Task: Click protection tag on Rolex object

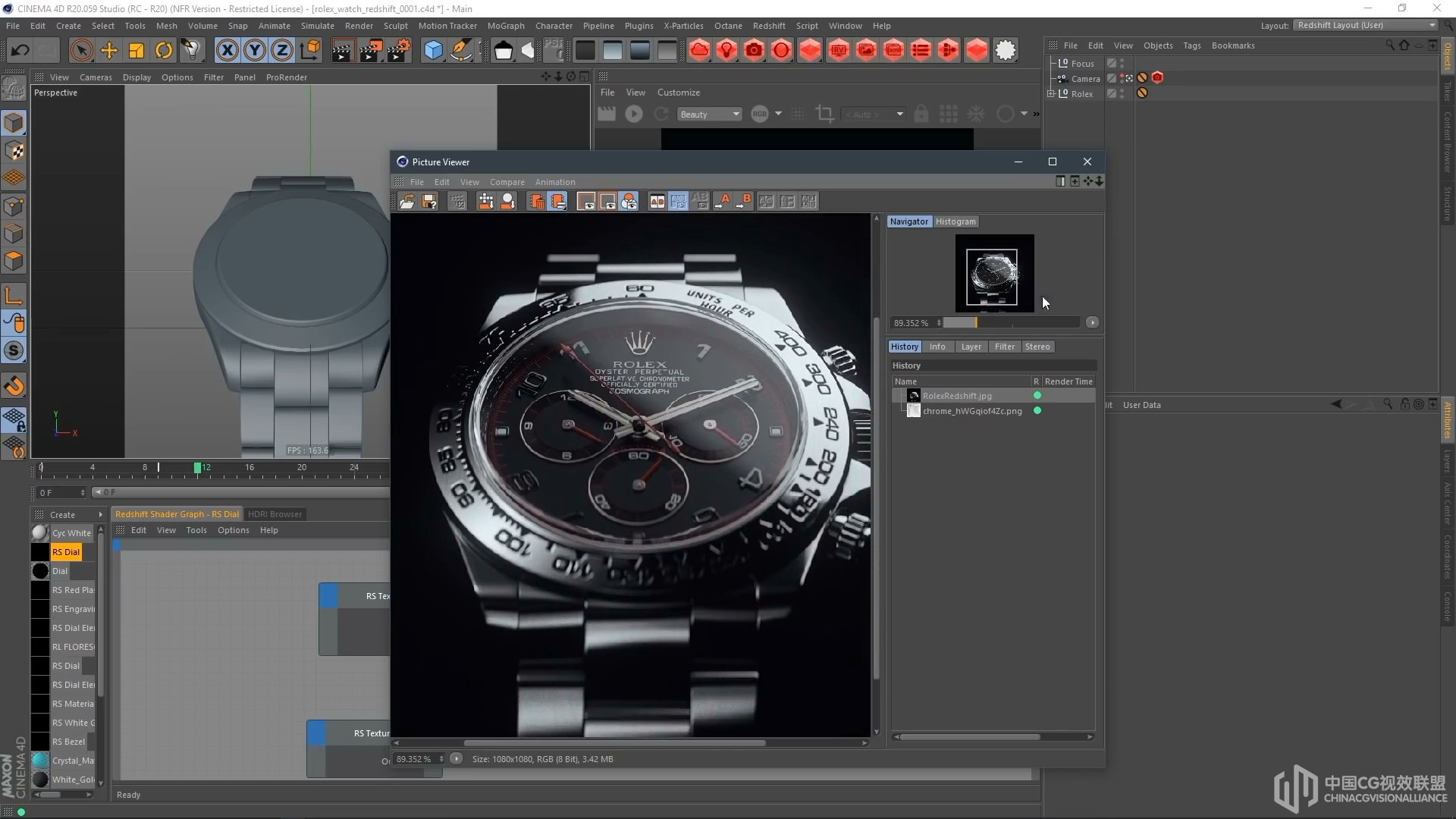Action: click(x=1142, y=93)
